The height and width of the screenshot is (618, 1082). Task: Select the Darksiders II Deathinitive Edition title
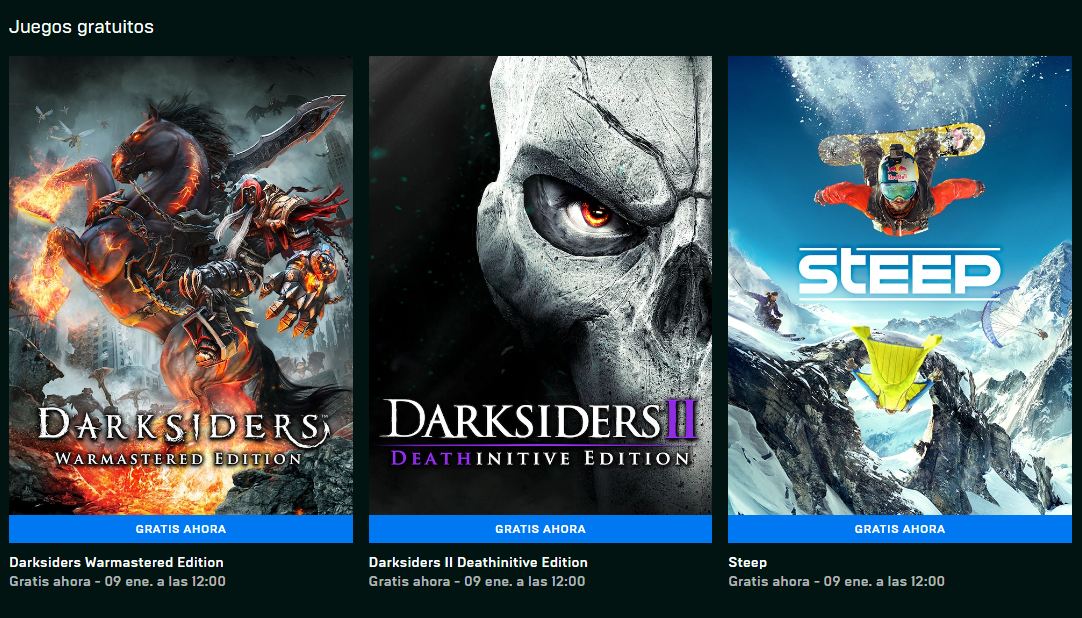[478, 562]
